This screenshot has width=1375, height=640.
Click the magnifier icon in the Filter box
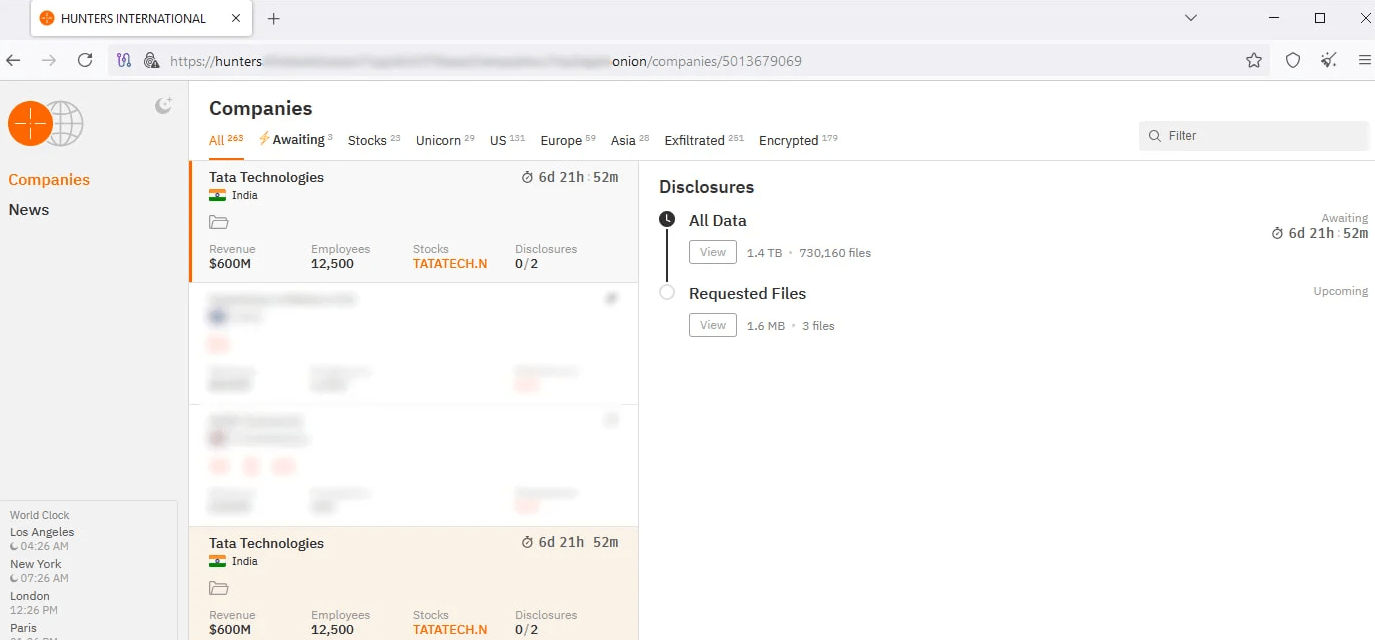(x=1153, y=135)
